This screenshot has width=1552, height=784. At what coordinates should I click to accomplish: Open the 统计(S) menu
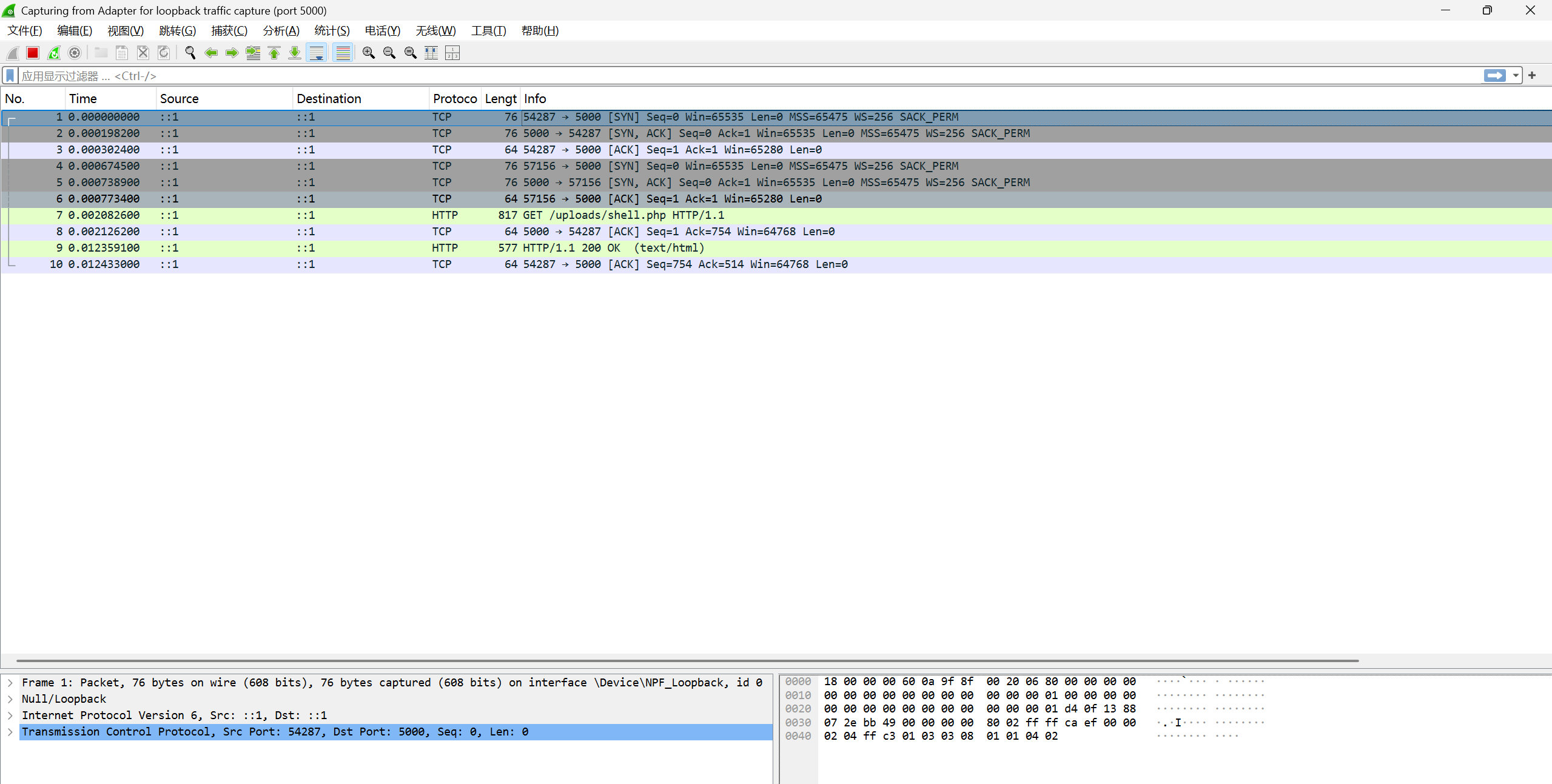click(332, 31)
